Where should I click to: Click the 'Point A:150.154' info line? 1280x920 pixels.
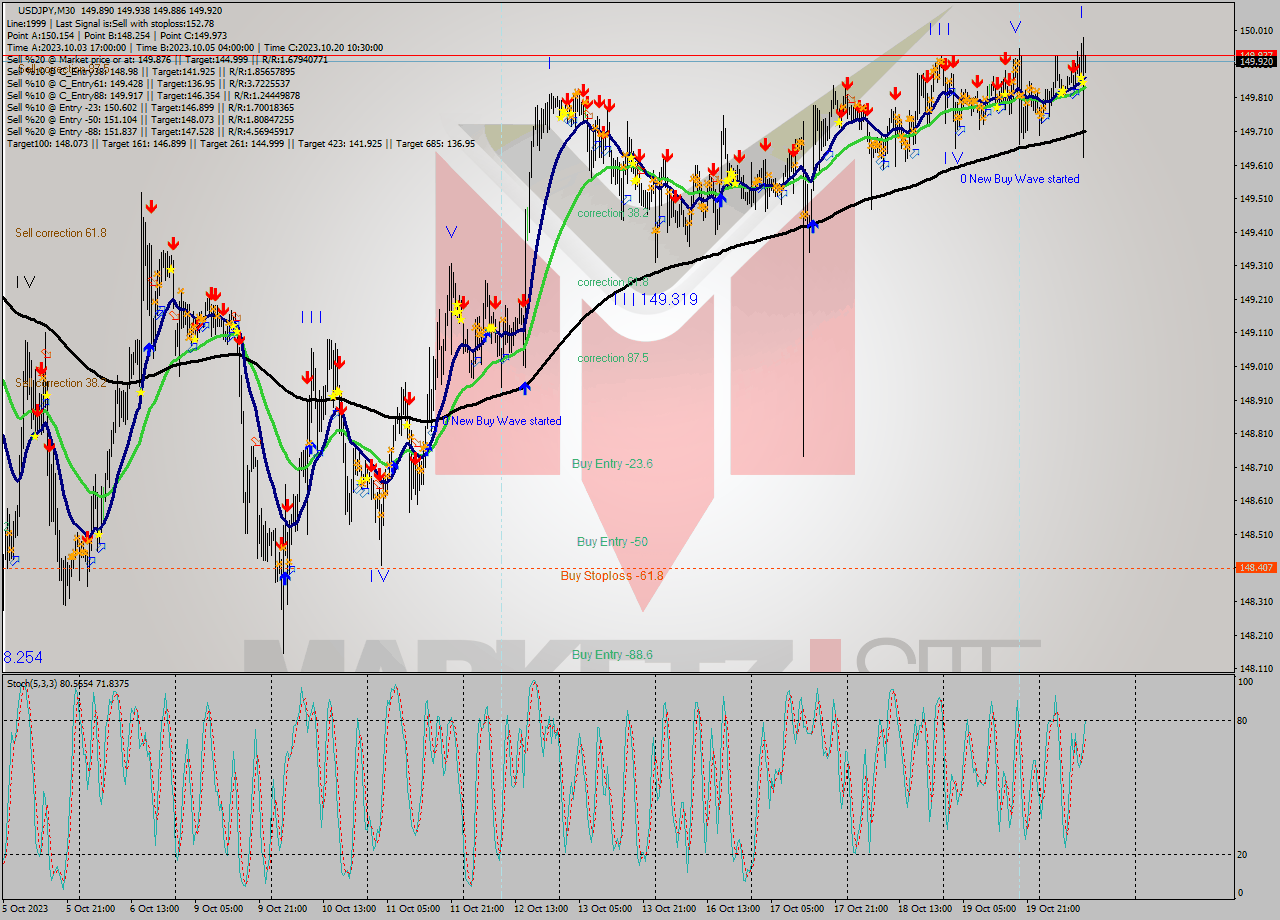[x=116, y=35]
